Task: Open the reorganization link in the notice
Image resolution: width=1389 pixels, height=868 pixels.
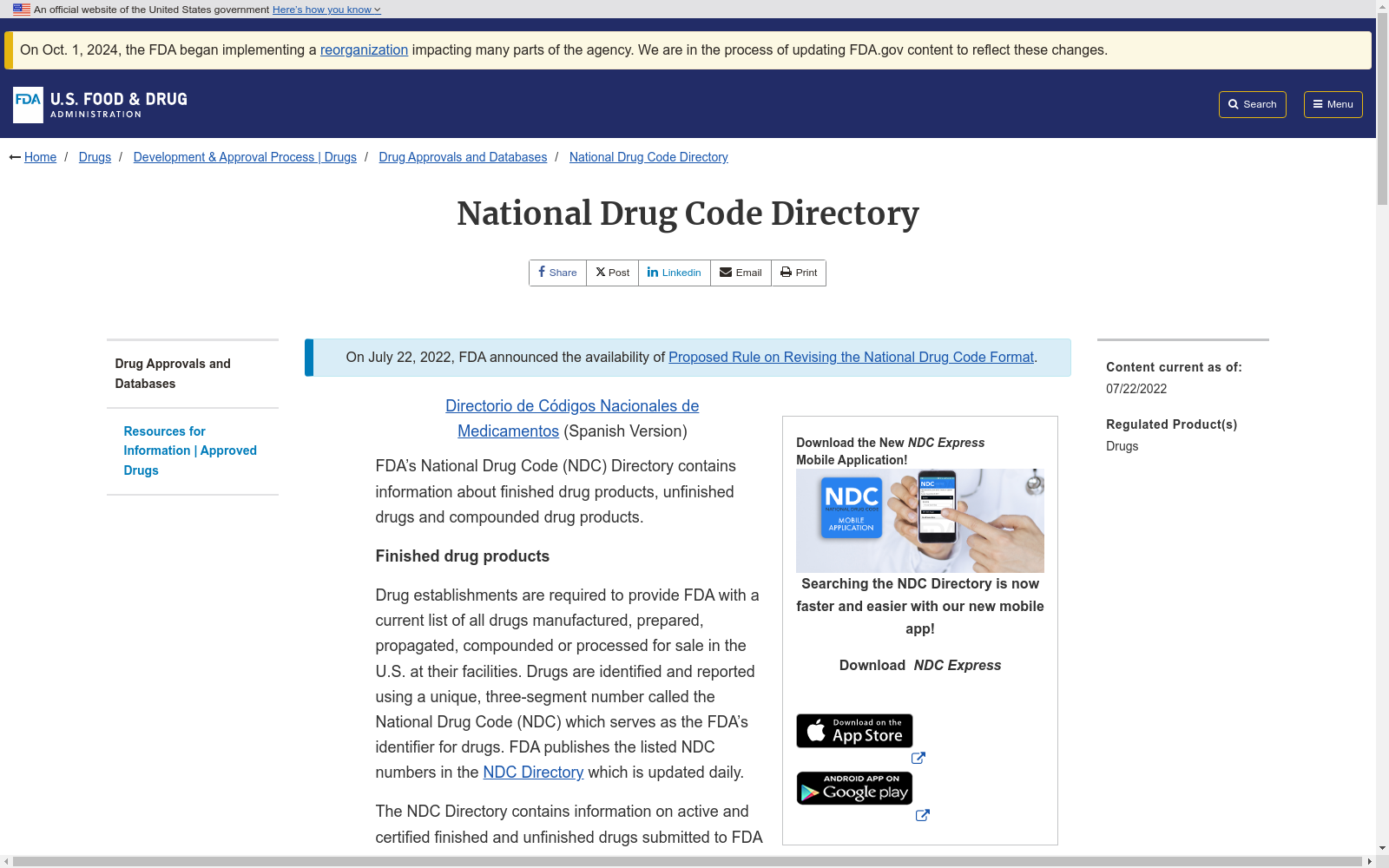Action: (364, 50)
